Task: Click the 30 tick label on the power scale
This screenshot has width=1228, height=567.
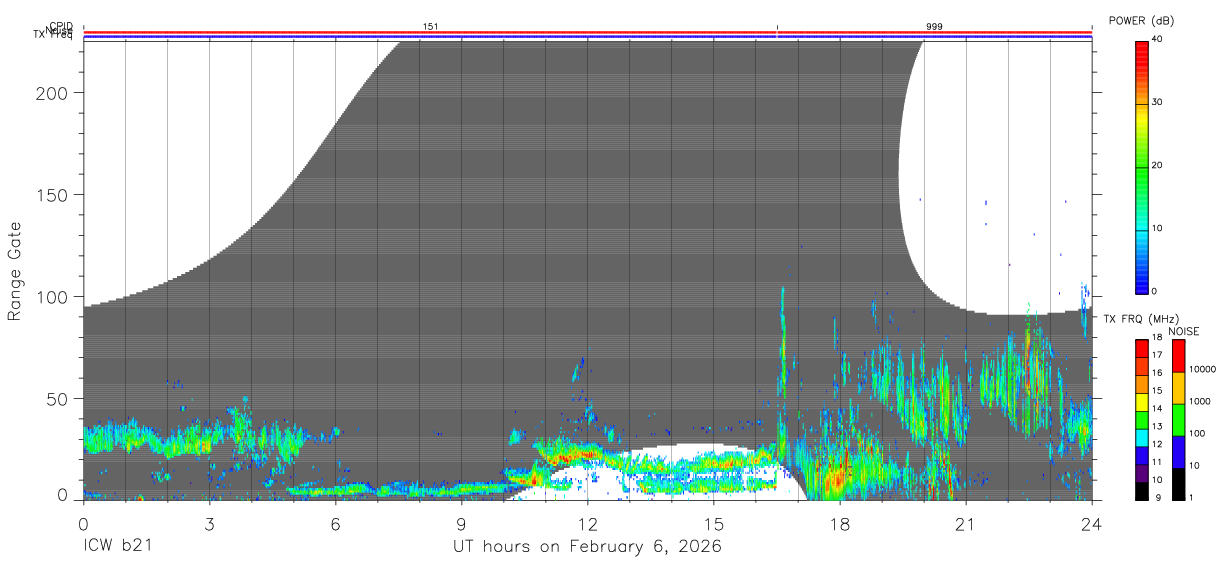Action: point(1158,103)
